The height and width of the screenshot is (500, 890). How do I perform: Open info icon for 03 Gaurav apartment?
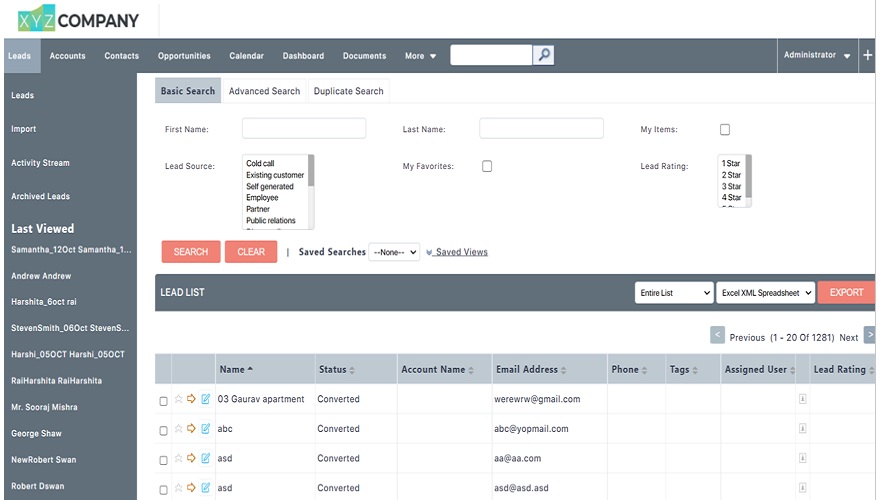coord(802,399)
